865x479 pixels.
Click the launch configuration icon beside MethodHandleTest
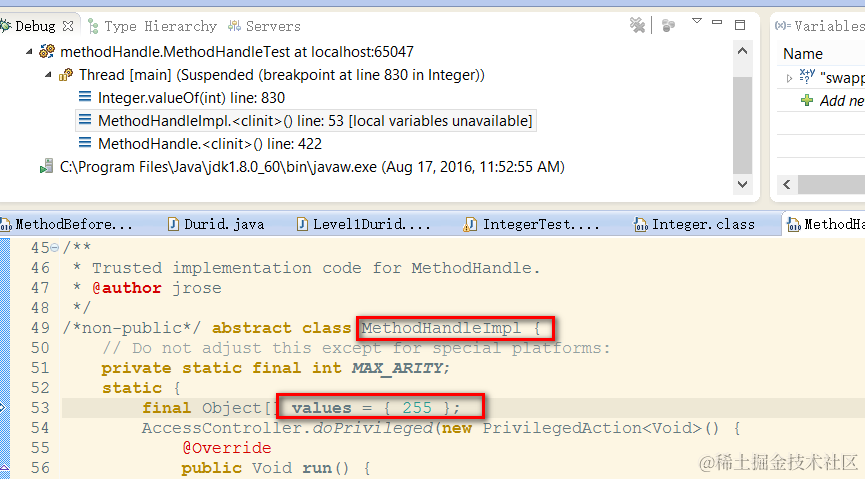tap(47, 51)
